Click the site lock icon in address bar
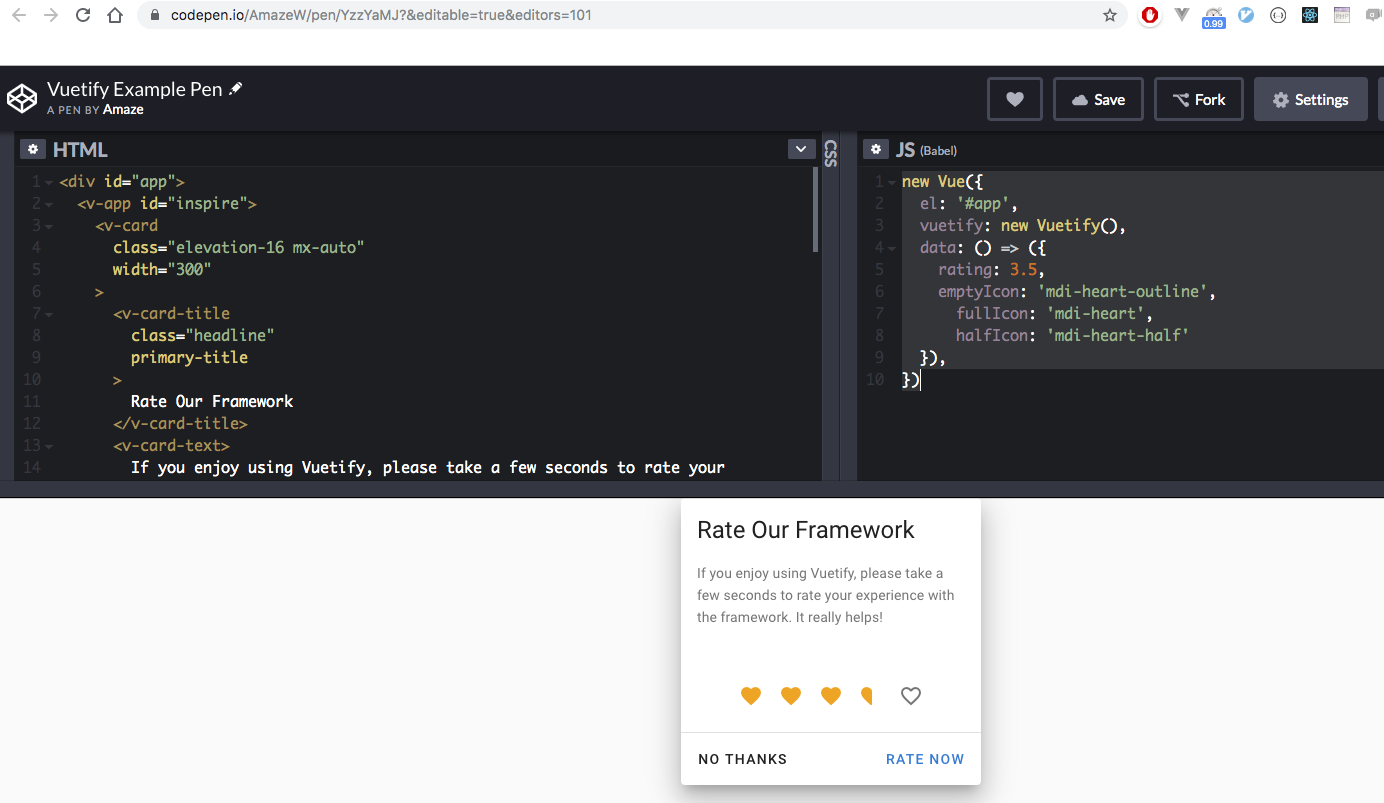 [154, 15]
